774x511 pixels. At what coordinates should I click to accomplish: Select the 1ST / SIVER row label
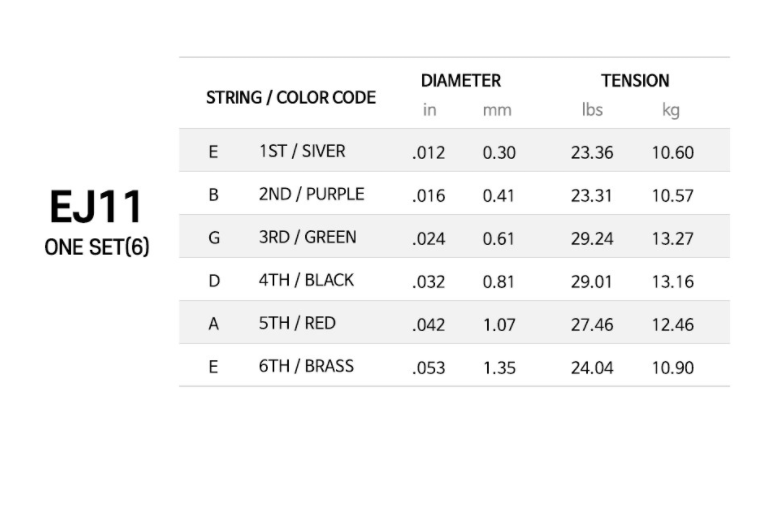302,151
